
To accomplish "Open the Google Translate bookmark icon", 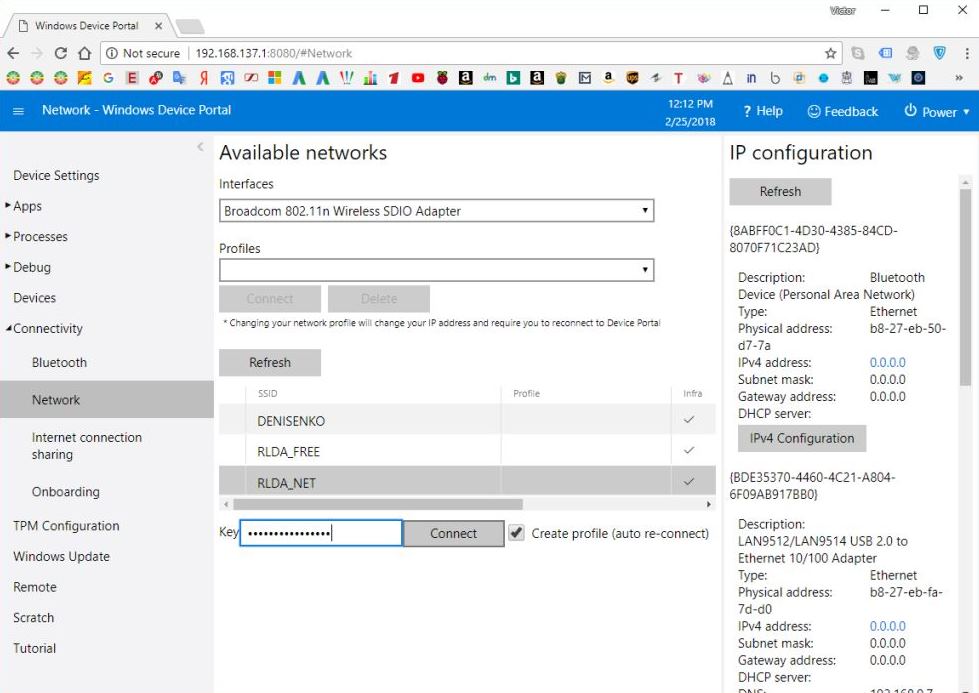I will [x=179, y=78].
